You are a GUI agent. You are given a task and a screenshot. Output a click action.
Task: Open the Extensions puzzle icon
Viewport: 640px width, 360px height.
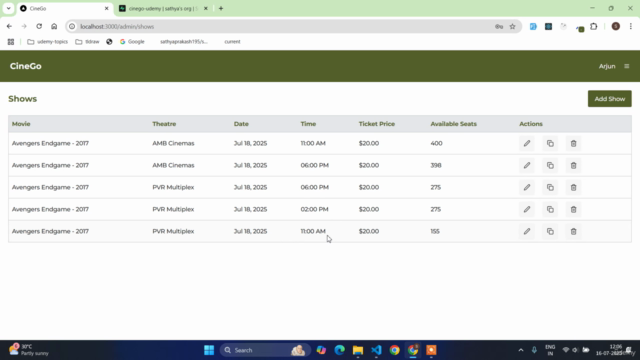[x=594, y=27]
